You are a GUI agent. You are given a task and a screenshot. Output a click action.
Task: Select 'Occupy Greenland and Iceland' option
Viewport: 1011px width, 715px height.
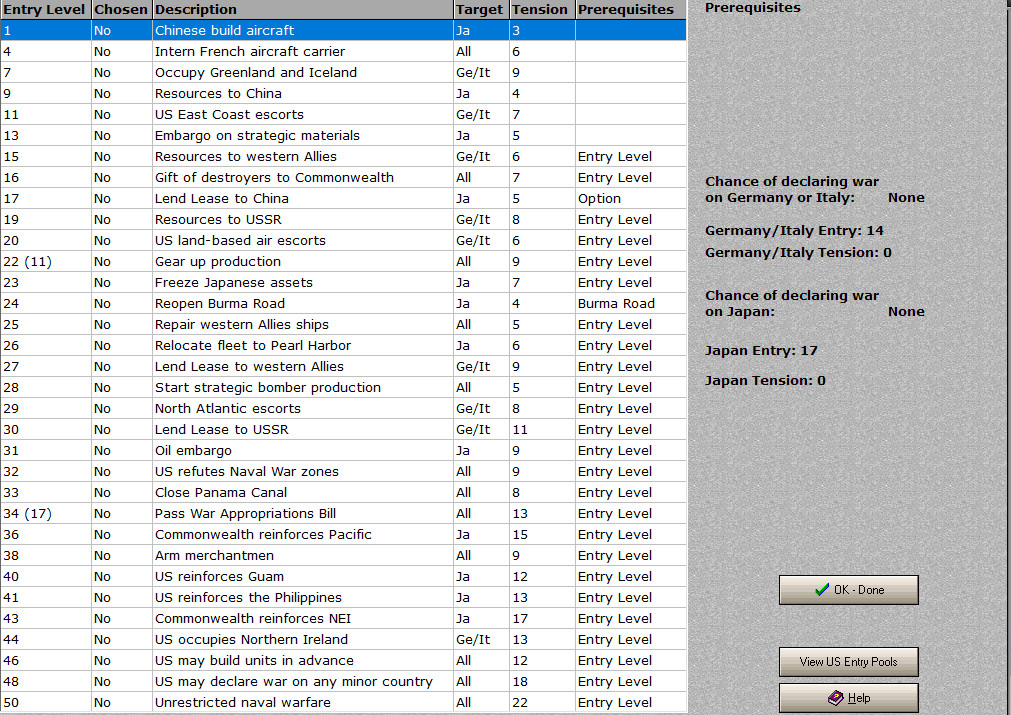343,72
